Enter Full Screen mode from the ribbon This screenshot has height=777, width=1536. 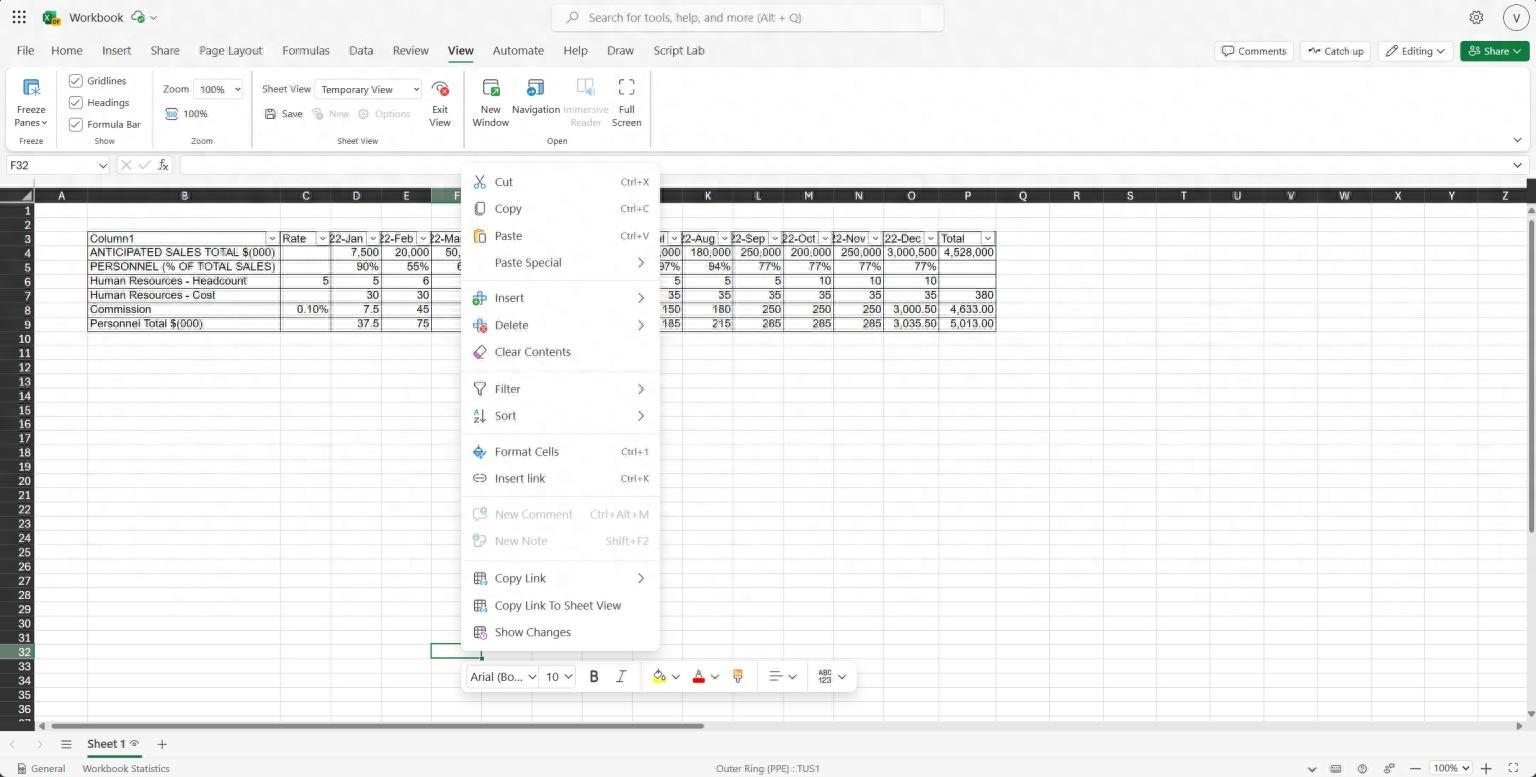(626, 103)
